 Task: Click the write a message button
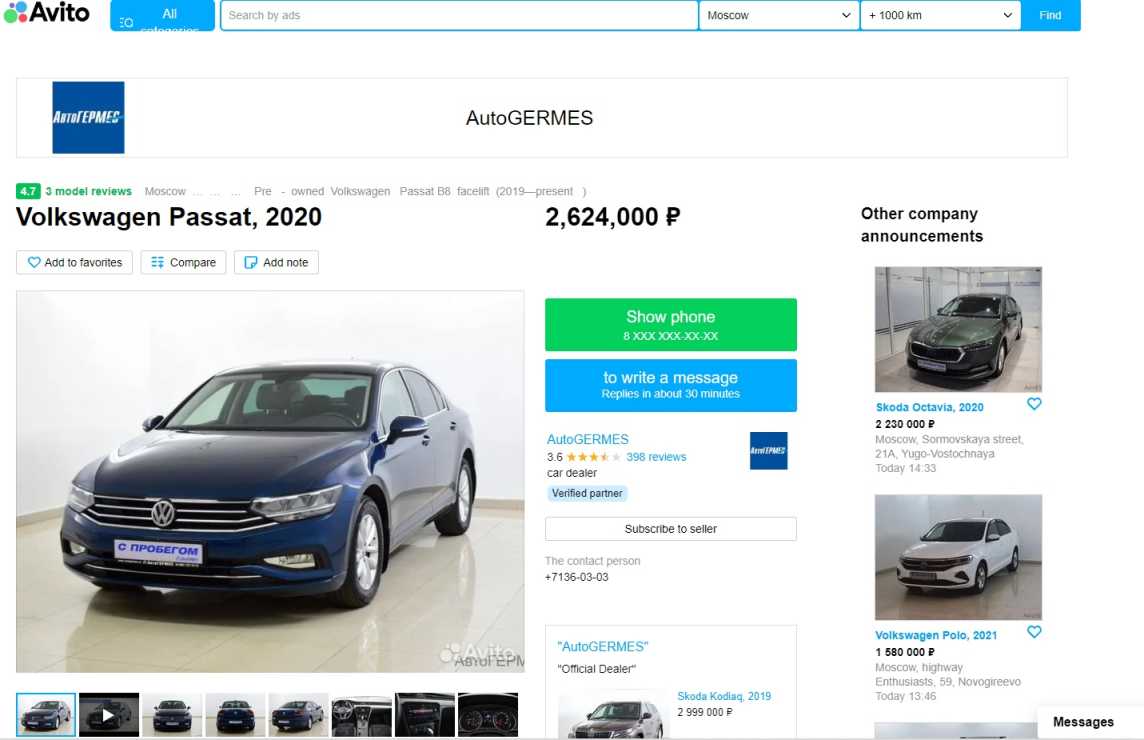pyautogui.click(x=670, y=385)
